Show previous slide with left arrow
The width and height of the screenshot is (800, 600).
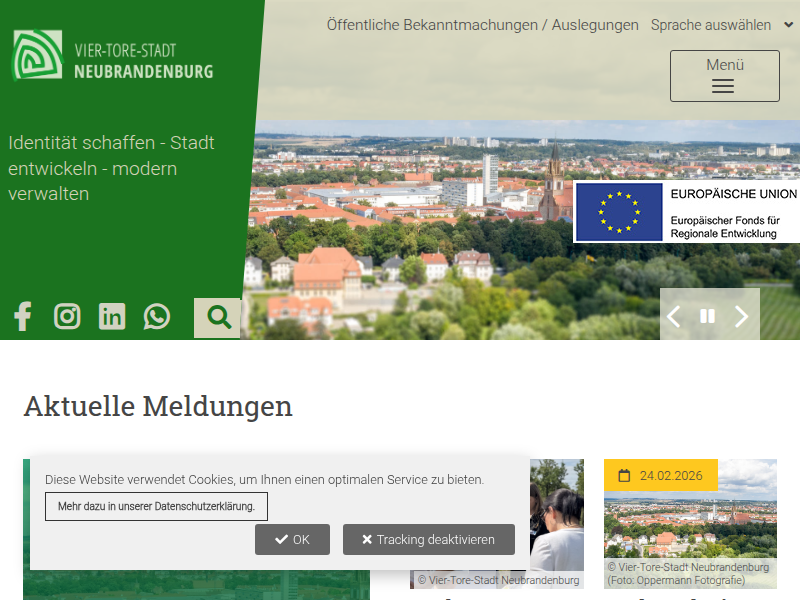pos(674,317)
